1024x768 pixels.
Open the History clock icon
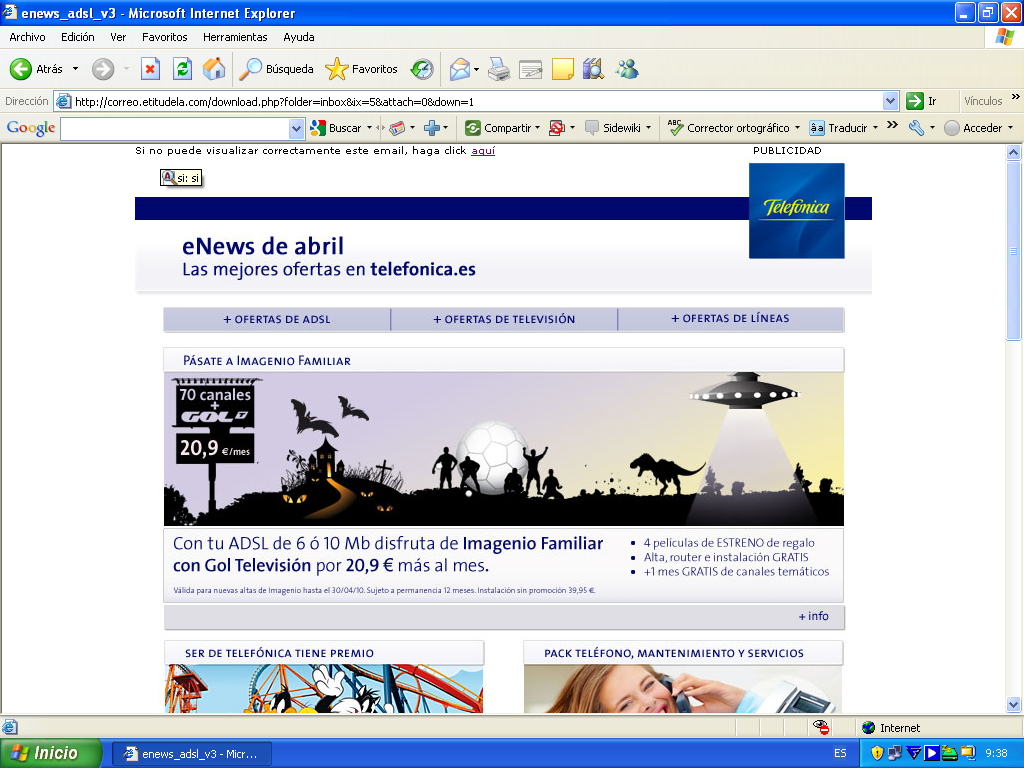[422, 69]
